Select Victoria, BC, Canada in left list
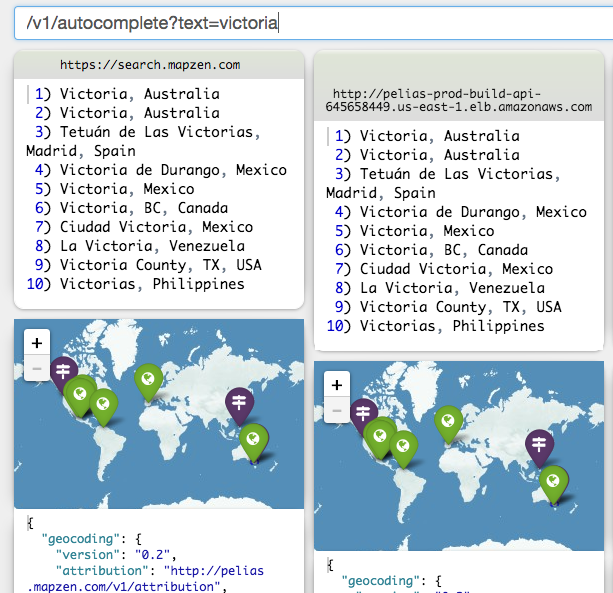 tap(131, 208)
